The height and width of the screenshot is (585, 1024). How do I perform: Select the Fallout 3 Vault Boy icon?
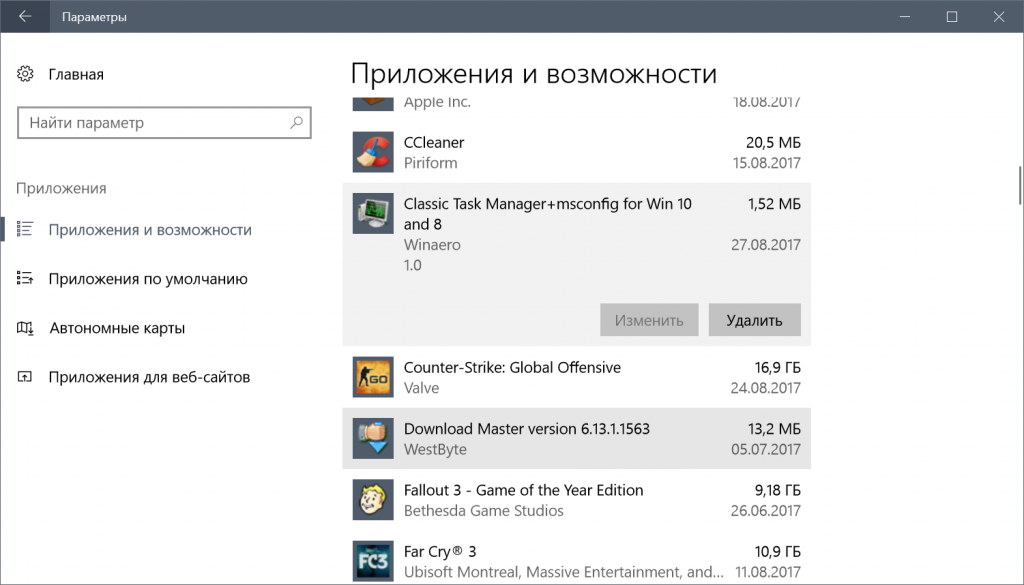click(x=372, y=500)
